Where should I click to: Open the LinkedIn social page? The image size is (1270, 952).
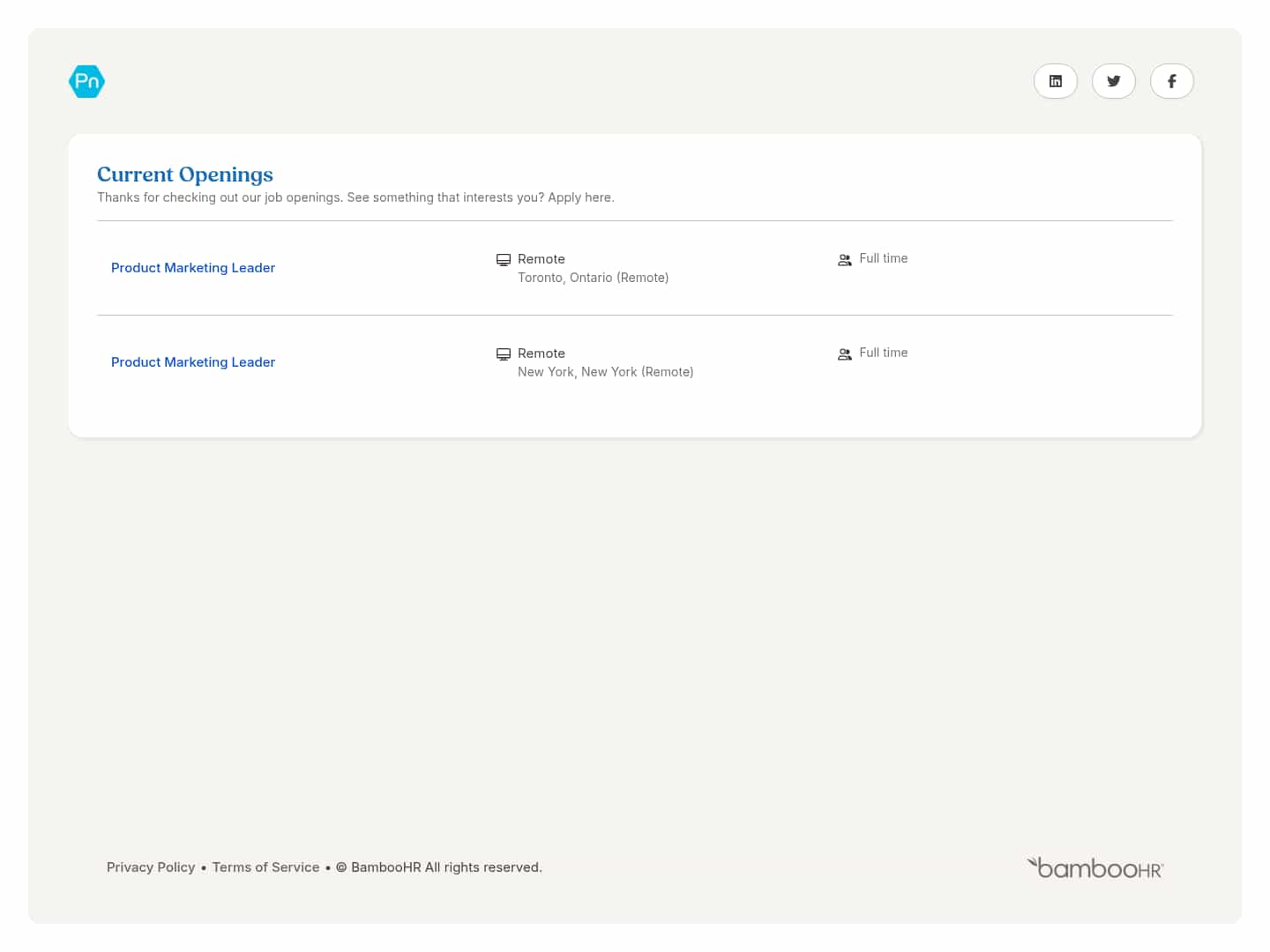[1055, 81]
